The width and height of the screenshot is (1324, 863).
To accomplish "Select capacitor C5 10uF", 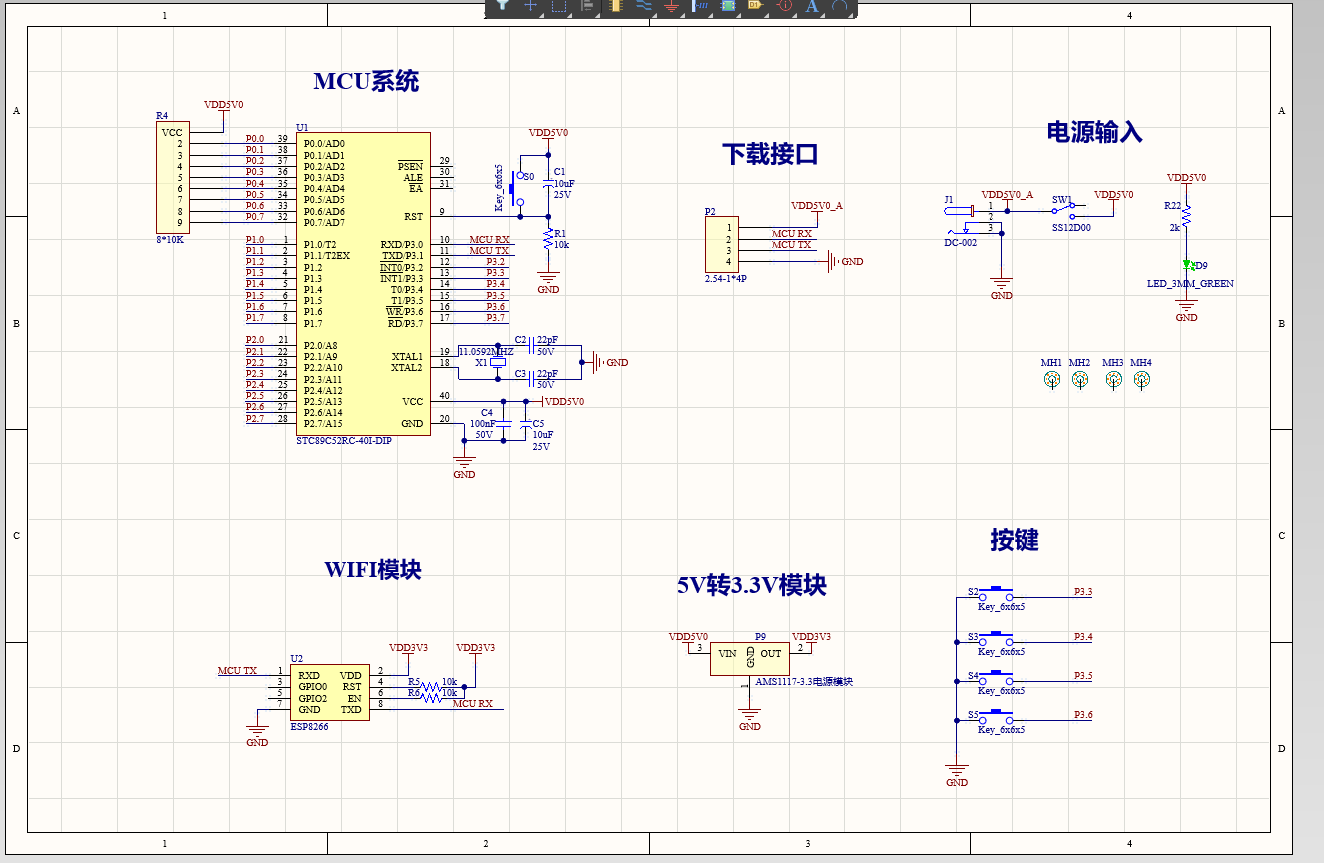I will (525, 424).
